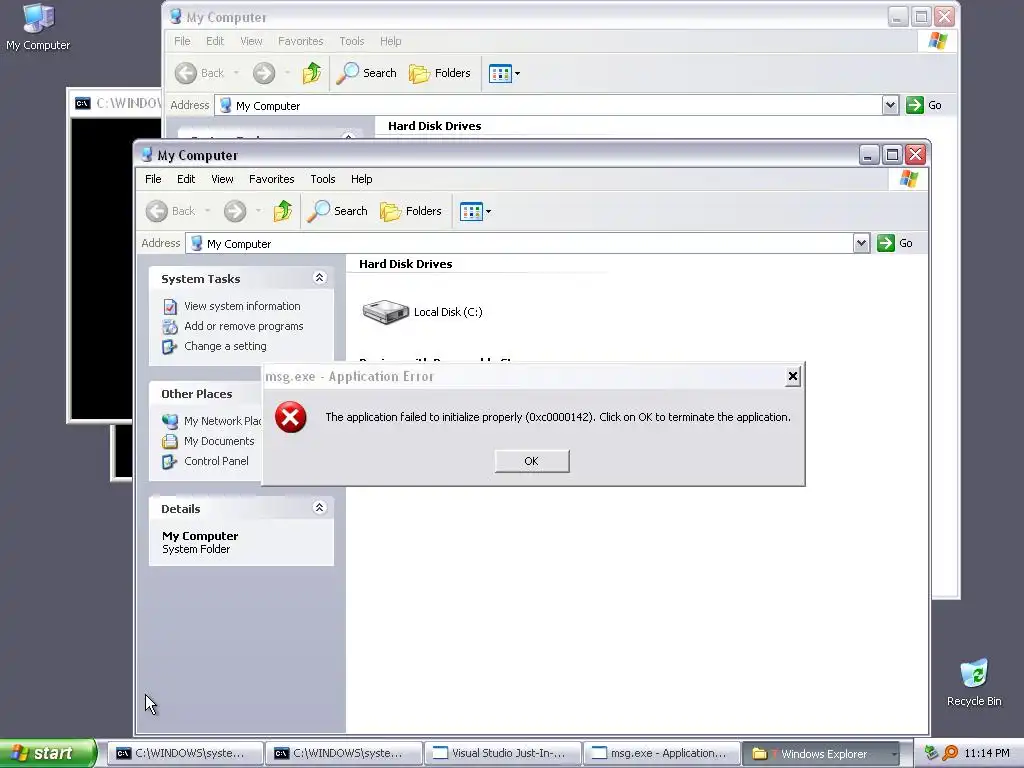Click the front window's title bar computer icon
1024x768 pixels.
[x=147, y=155]
